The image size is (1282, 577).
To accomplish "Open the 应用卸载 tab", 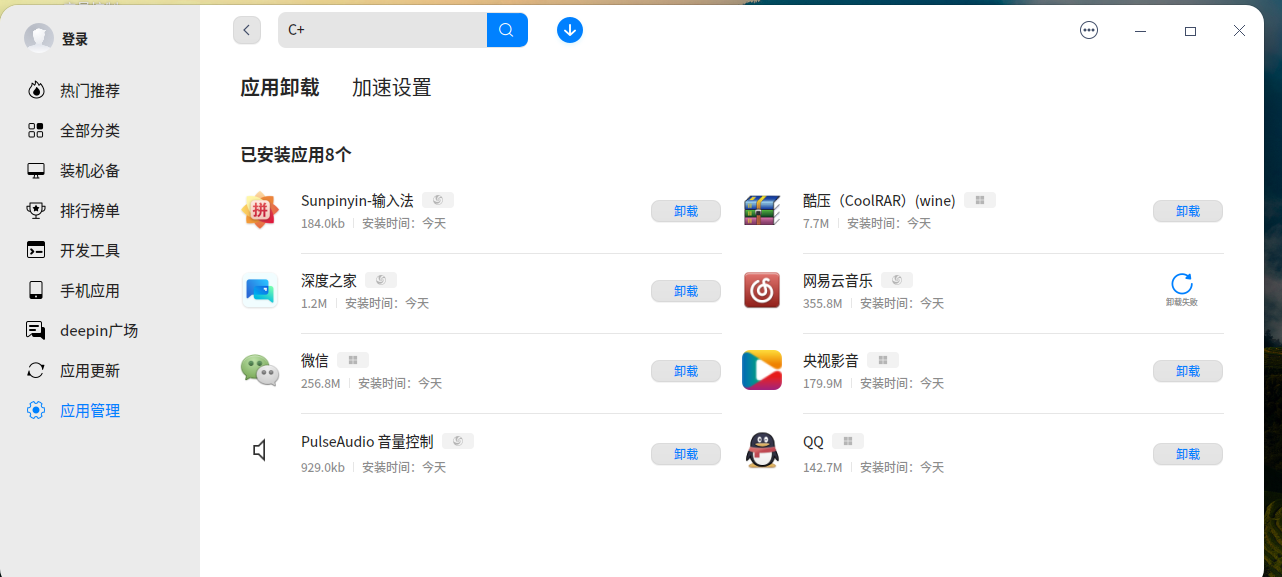I will pos(280,87).
